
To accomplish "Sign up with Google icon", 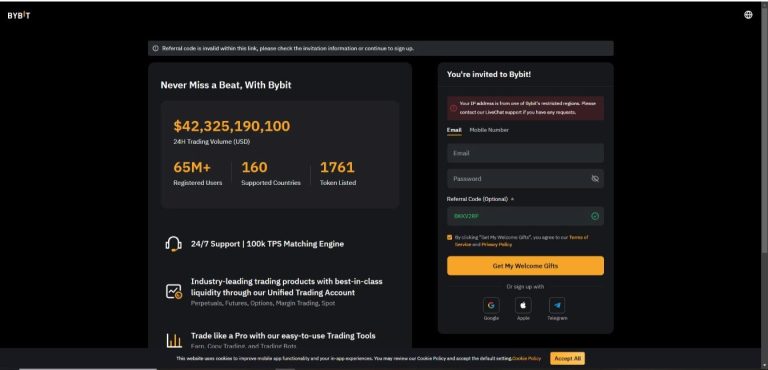I will pyautogui.click(x=491, y=305).
